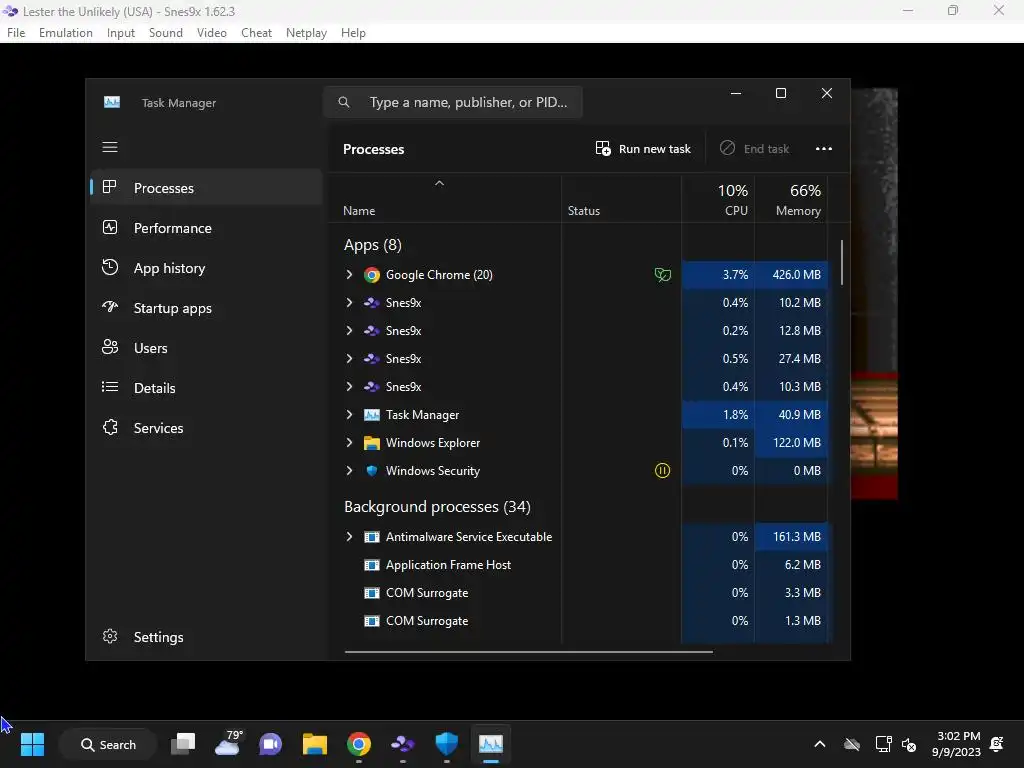1024x768 pixels.
Task: Switch to Google Chrome on the taskbar
Action: (x=359, y=744)
